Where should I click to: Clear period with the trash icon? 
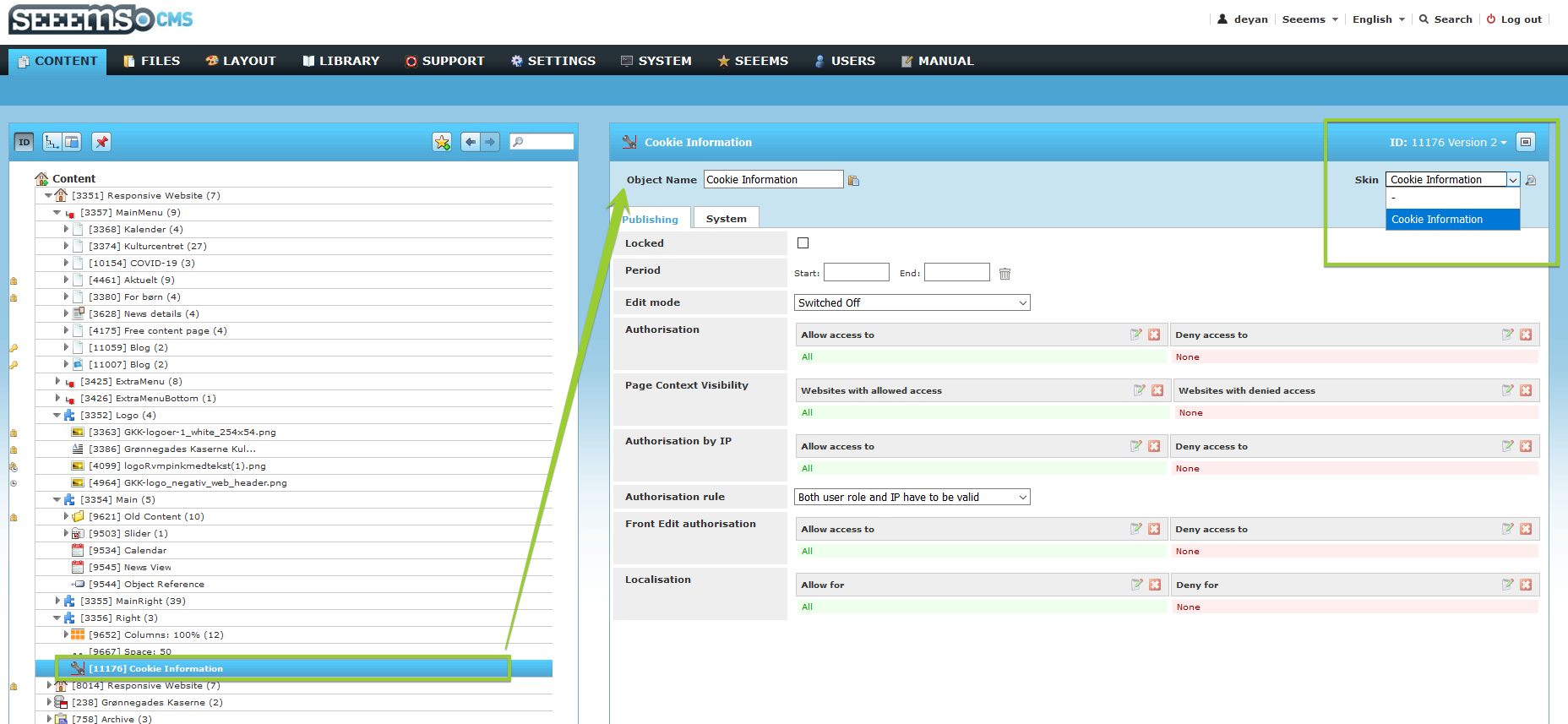[1004, 274]
